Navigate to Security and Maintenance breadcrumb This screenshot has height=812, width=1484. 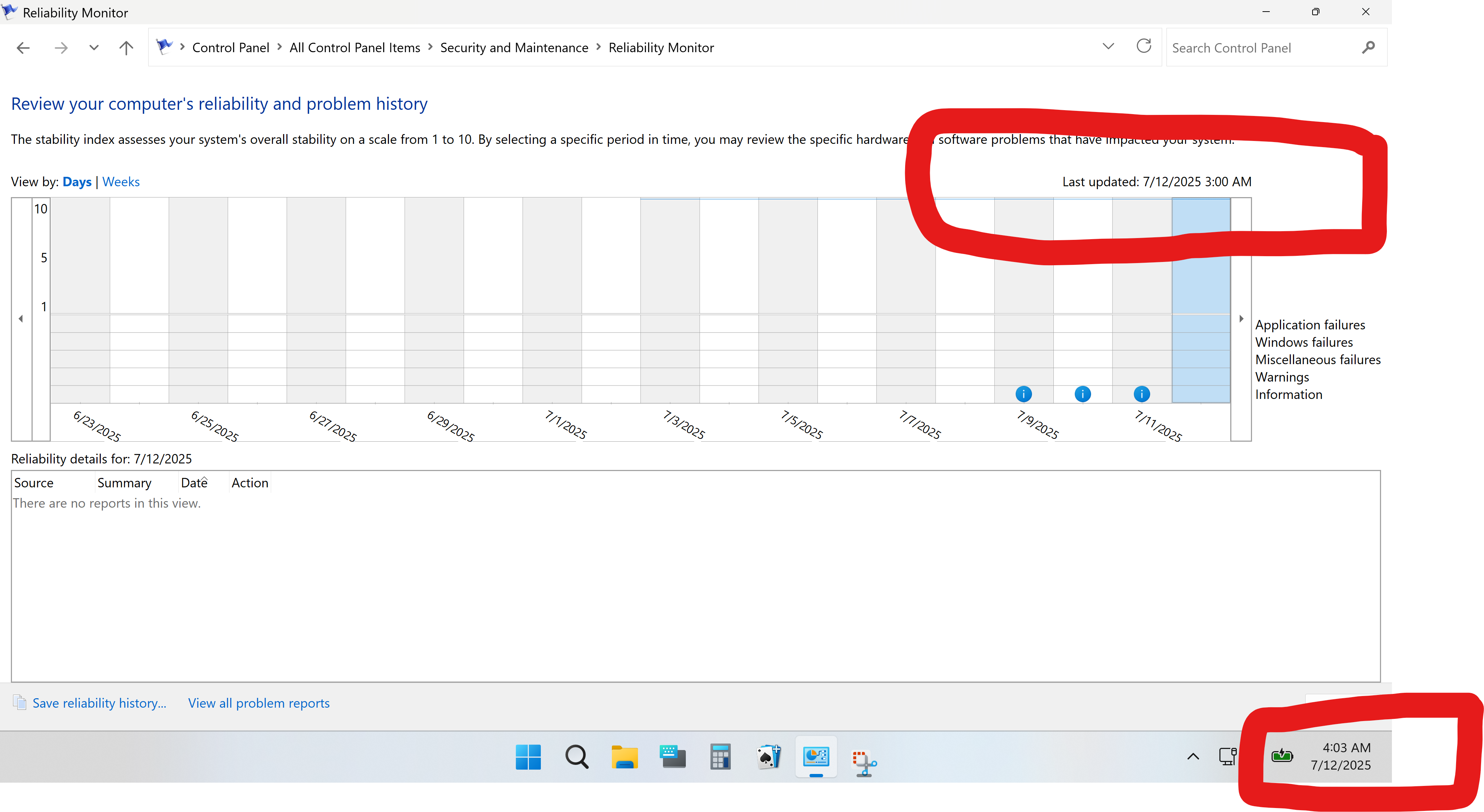point(514,47)
